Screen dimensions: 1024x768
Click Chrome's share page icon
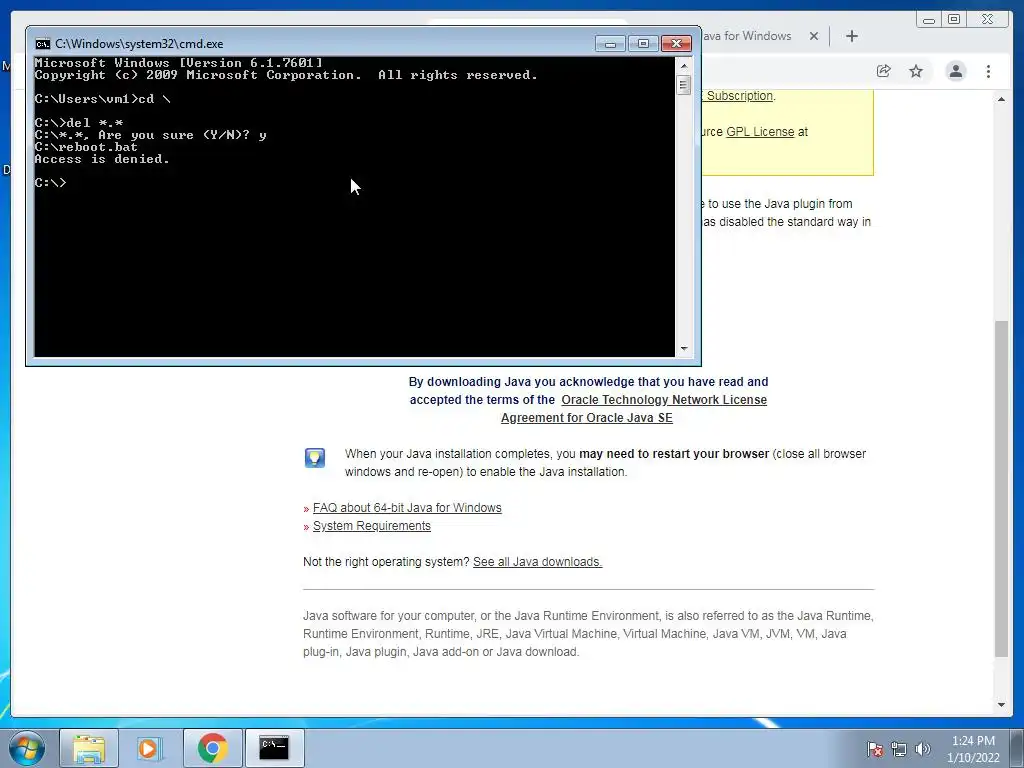tap(884, 71)
